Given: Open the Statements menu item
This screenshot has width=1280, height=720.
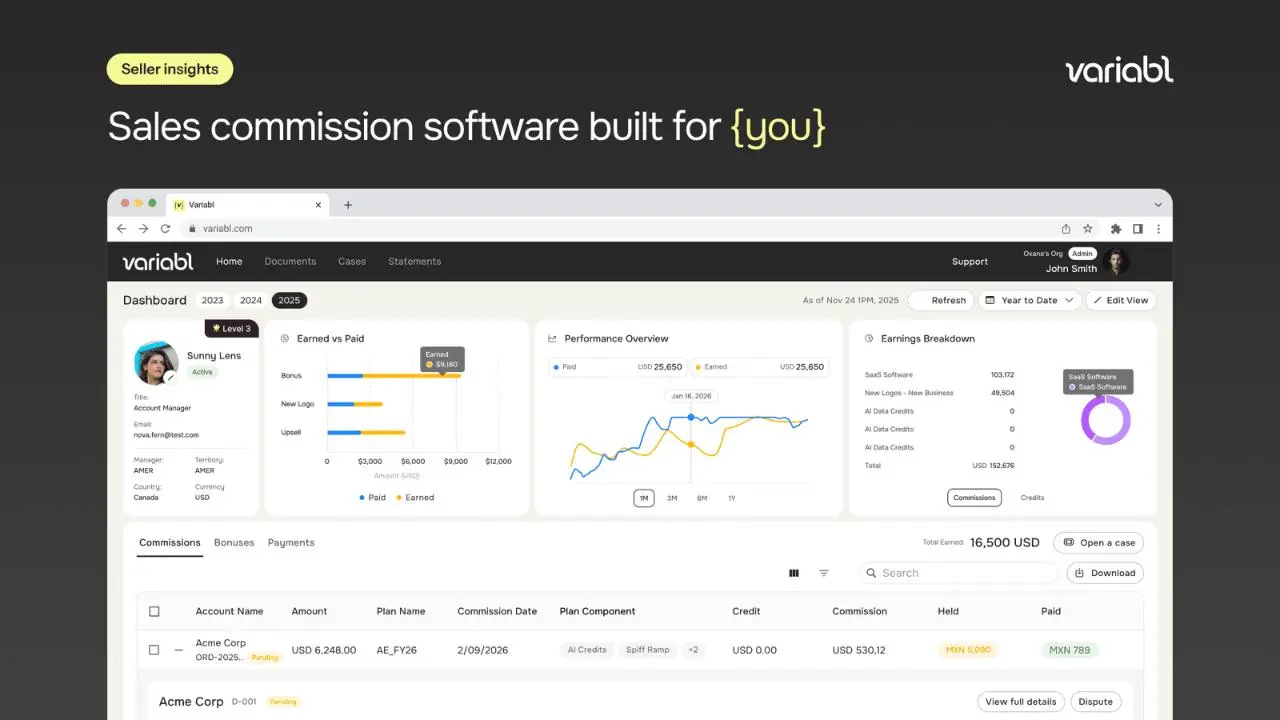Looking at the screenshot, I should click(x=415, y=262).
